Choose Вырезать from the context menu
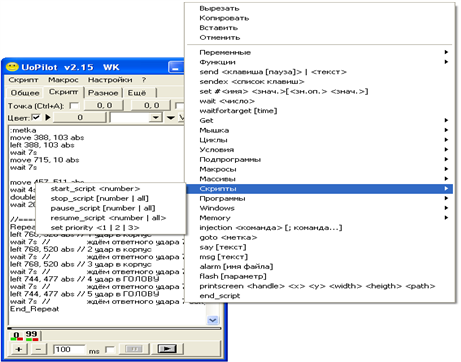The image size is (461, 362). click(x=319, y=8)
